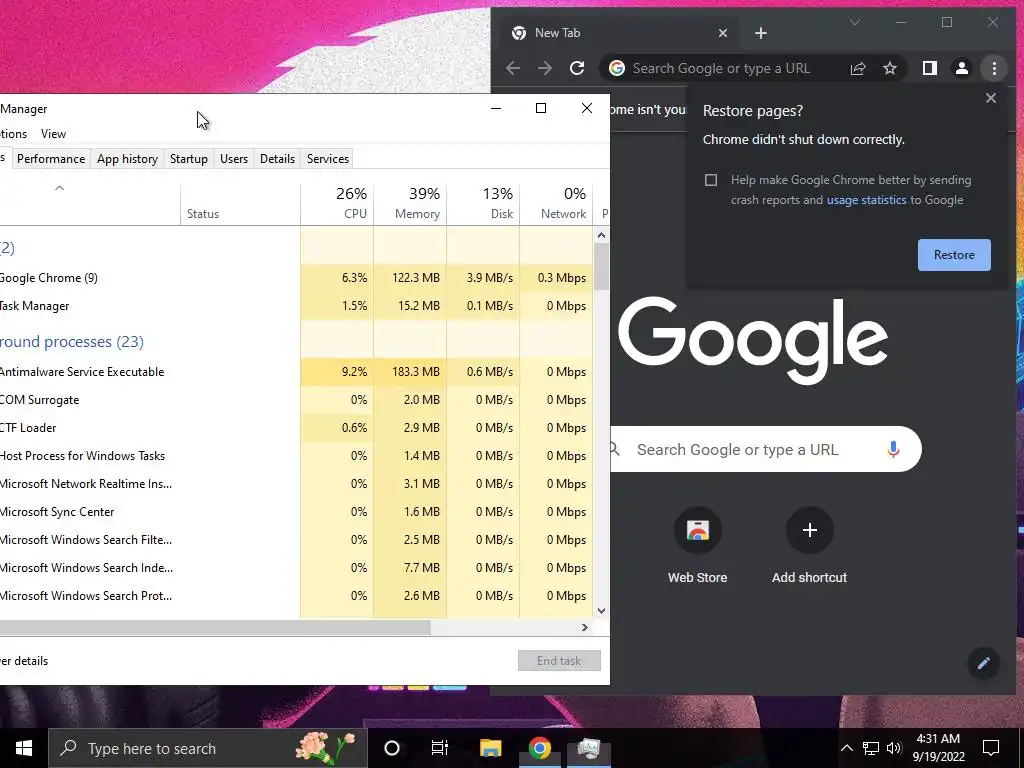The image size is (1024, 768).
Task: Click the taskbar search box
Action: [x=208, y=748]
